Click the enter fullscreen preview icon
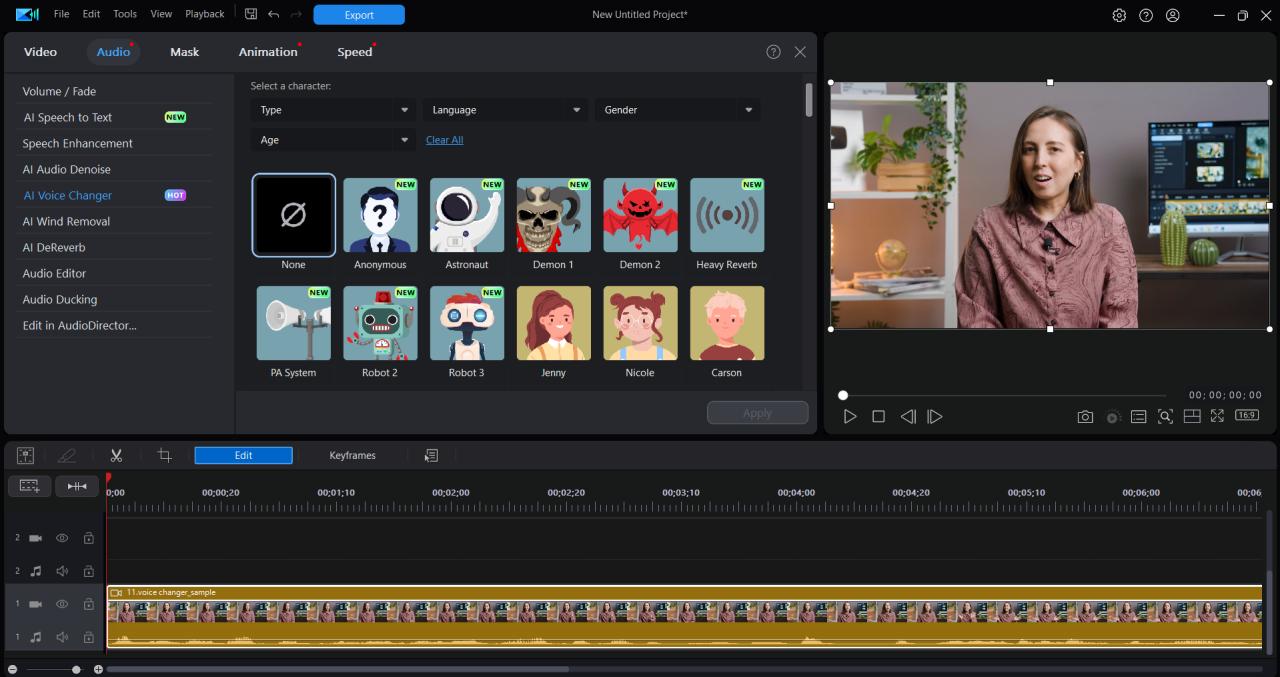This screenshot has width=1280, height=677. [1217, 416]
